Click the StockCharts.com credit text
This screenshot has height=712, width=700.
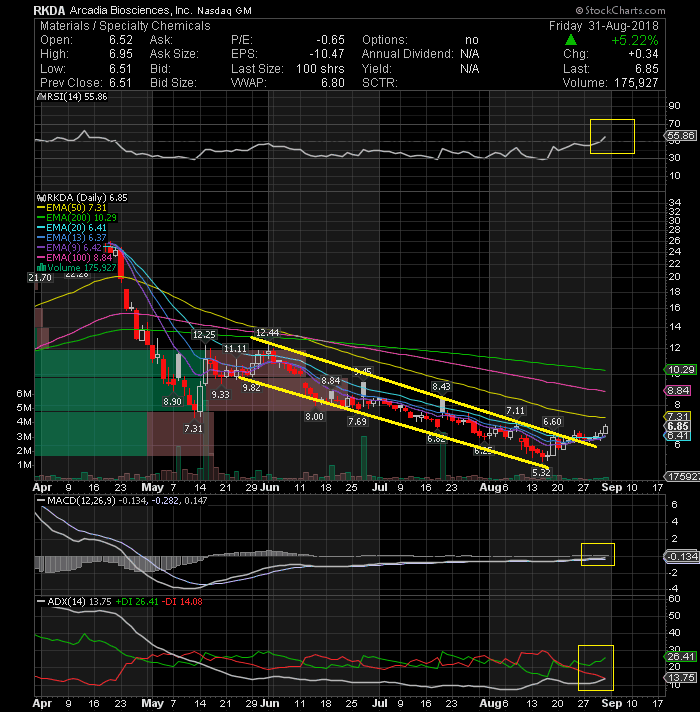click(x=621, y=10)
